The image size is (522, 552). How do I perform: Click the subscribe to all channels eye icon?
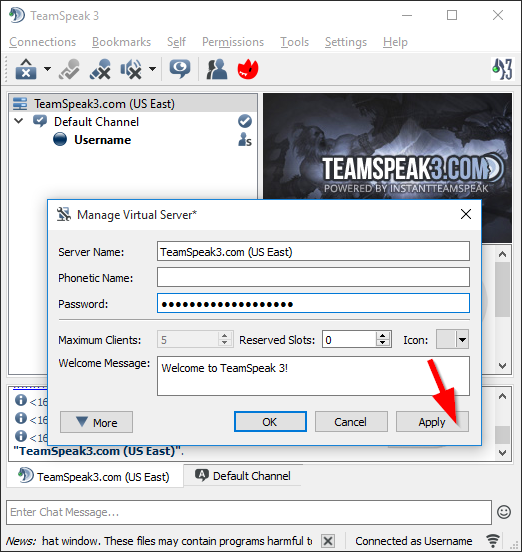[180, 69]
